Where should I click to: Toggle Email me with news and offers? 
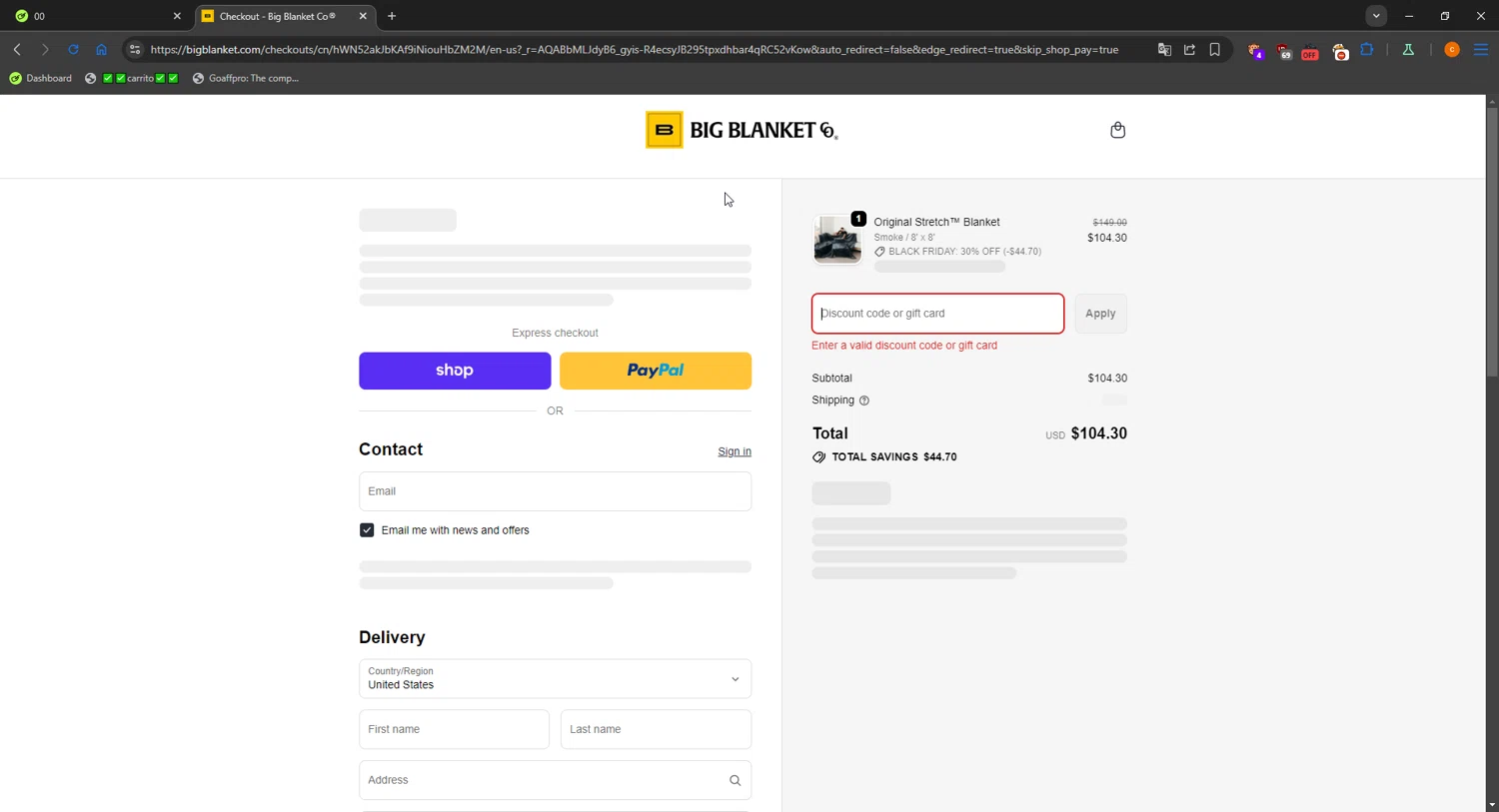pyautogui.click(x=367, y=530)
